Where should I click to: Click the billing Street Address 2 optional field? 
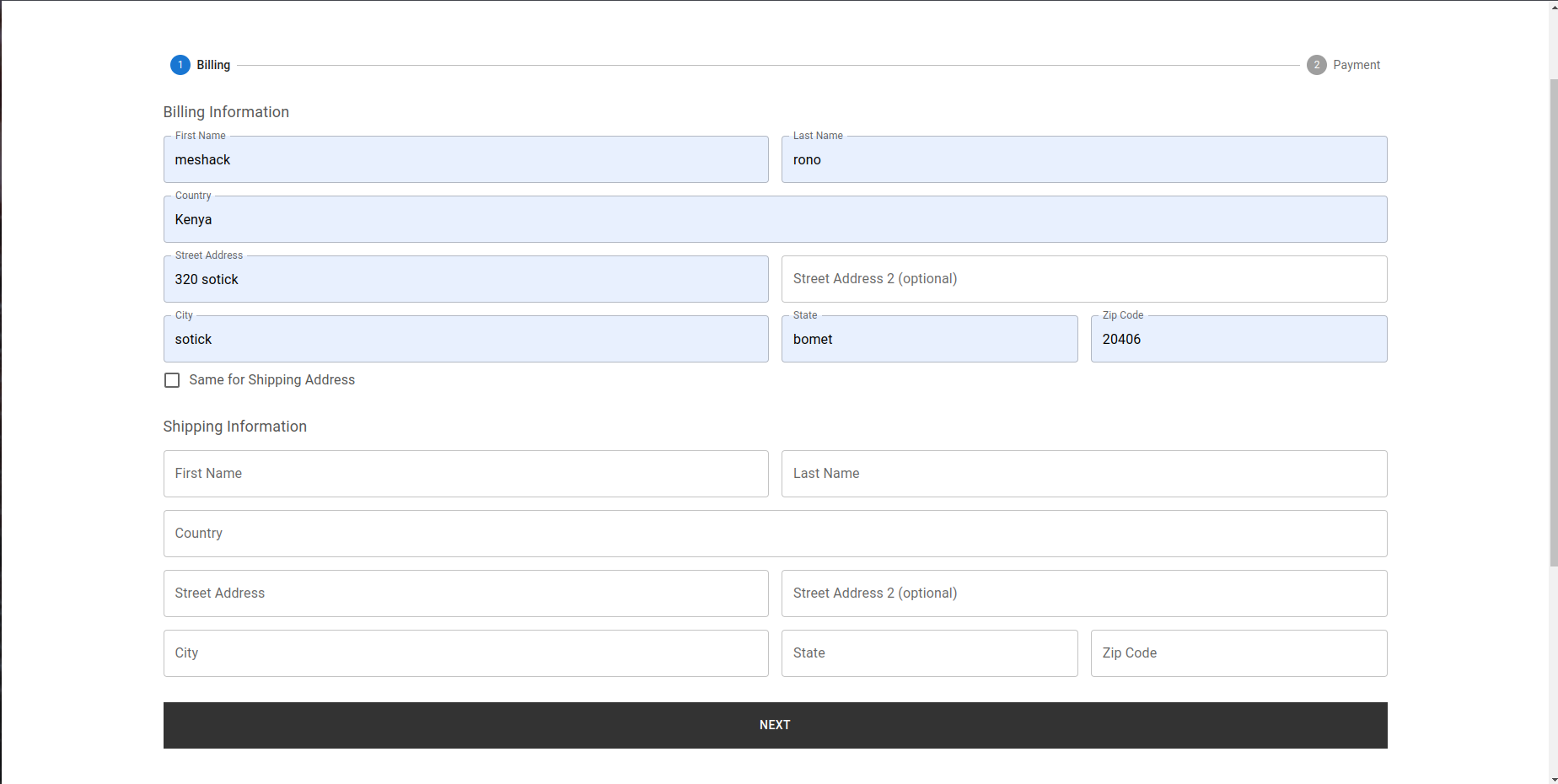click(1083, 279)
